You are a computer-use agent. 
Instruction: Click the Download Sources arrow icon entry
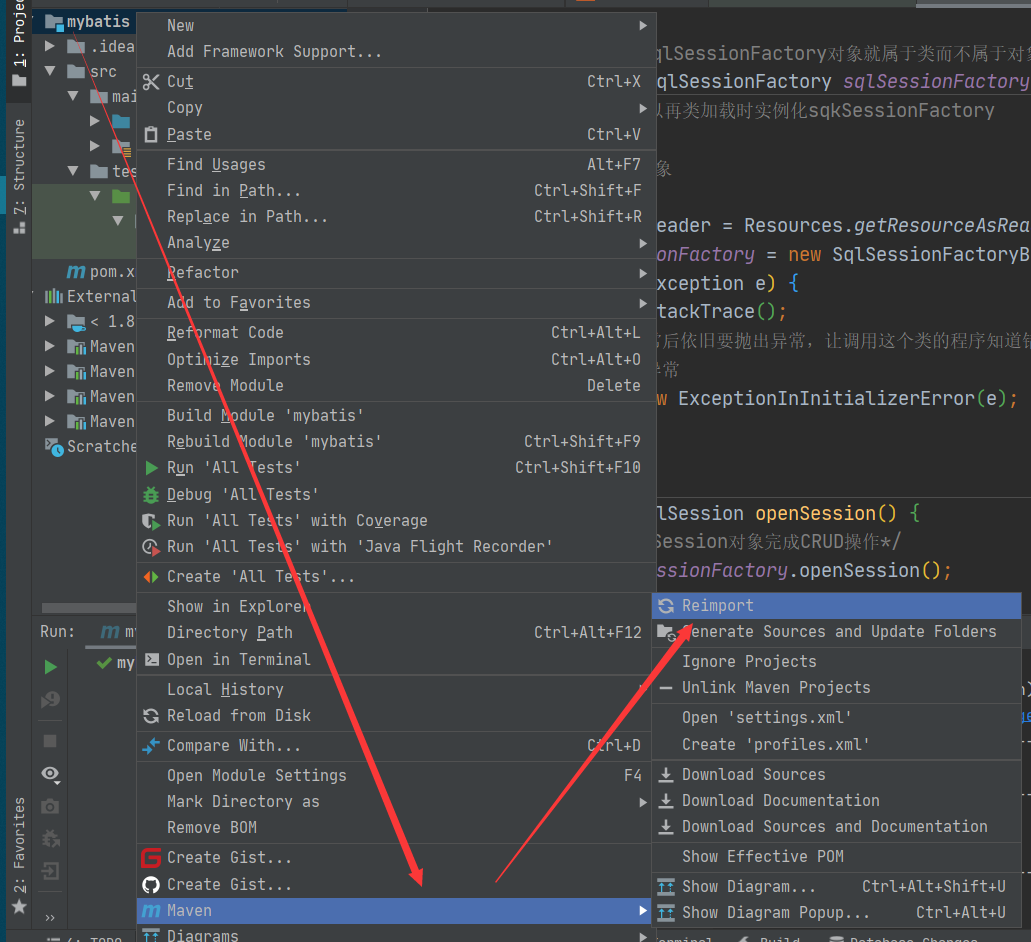click(x=753, y=774)
